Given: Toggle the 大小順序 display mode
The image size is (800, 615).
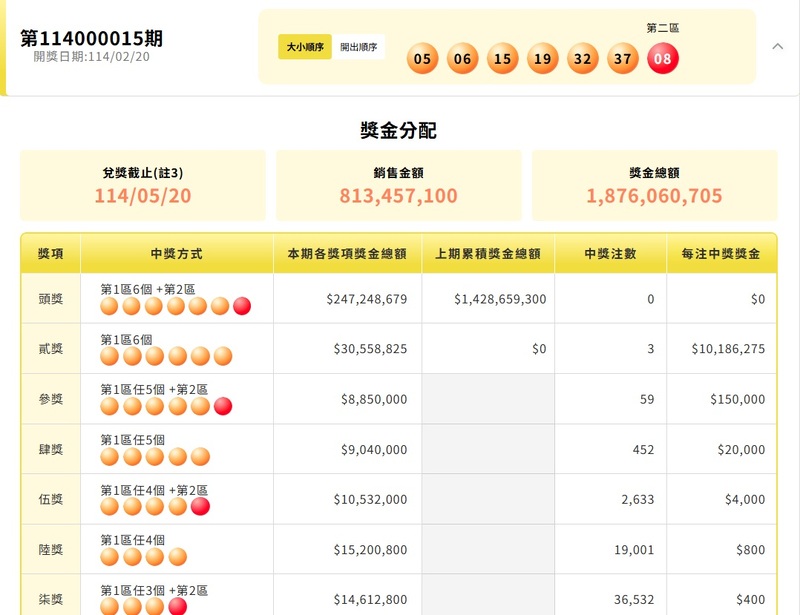Looking at the screenshot, I should pos(306,46).
